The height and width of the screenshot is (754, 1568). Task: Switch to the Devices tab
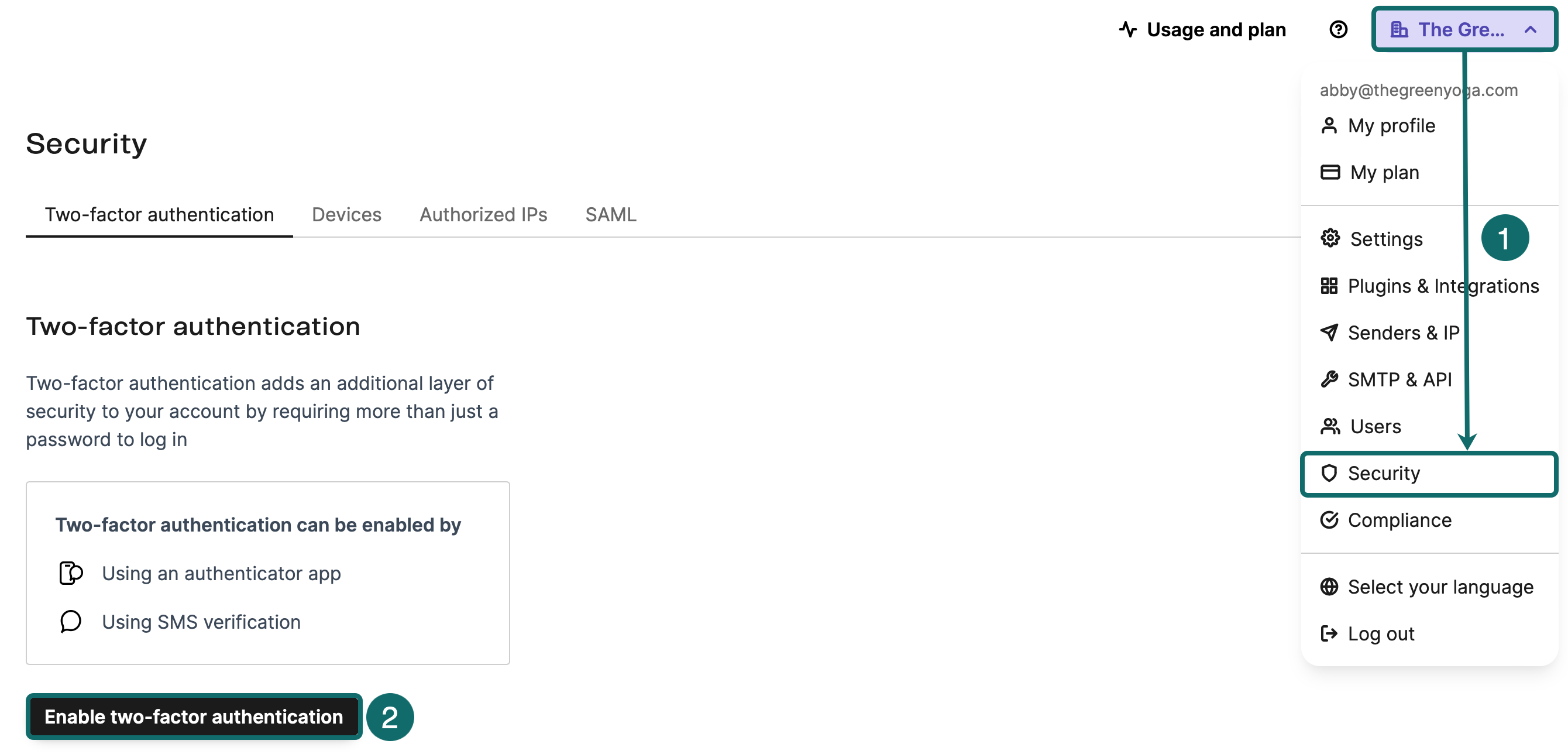tap(346, 214)
